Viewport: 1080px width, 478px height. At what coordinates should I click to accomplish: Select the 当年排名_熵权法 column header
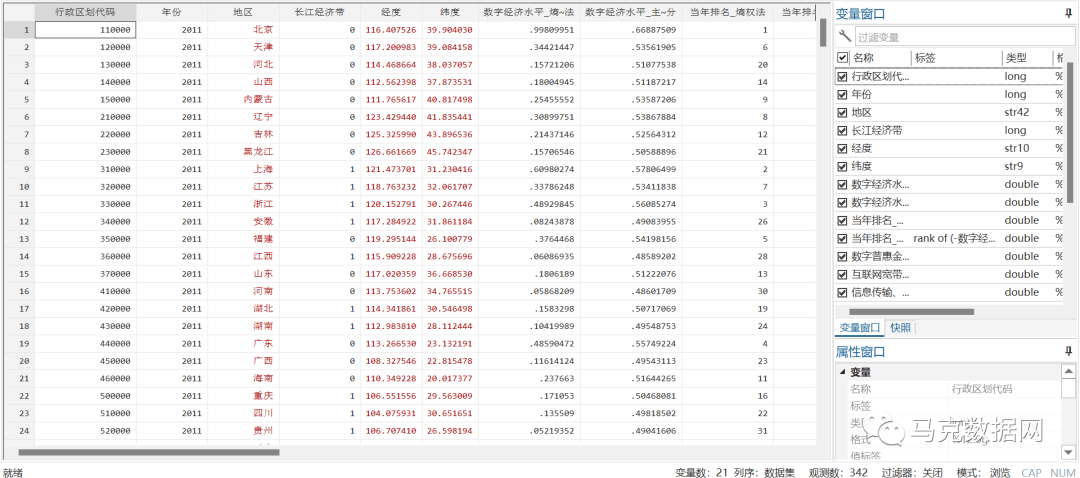(x=727, y=12)
